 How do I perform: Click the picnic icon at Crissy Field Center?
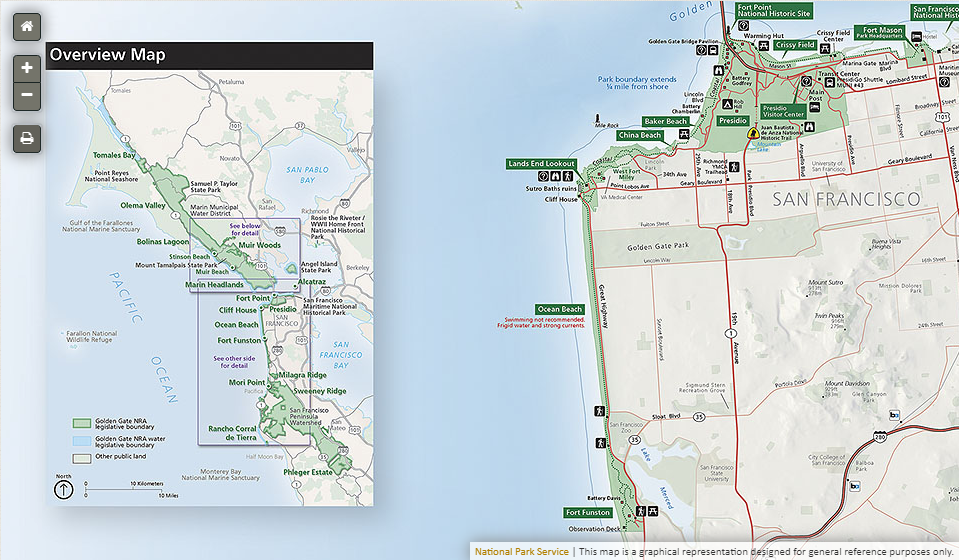tap(825, 48)
